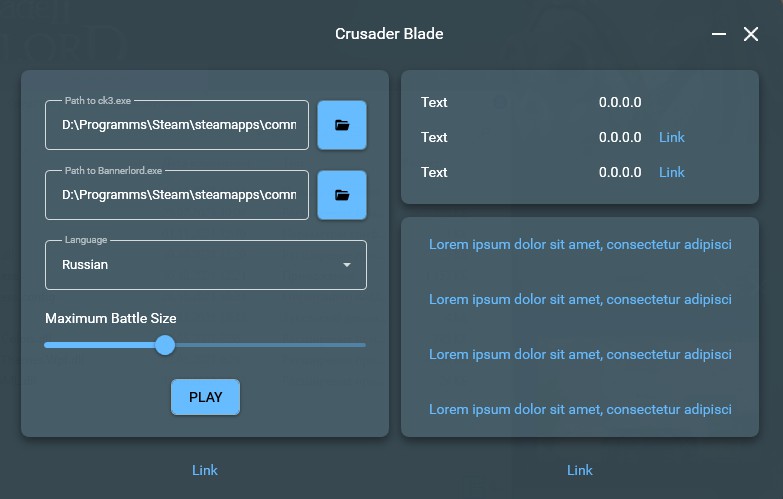Open the Link in the second version row
The image size is (783, 499).
[x=672, y=137]
